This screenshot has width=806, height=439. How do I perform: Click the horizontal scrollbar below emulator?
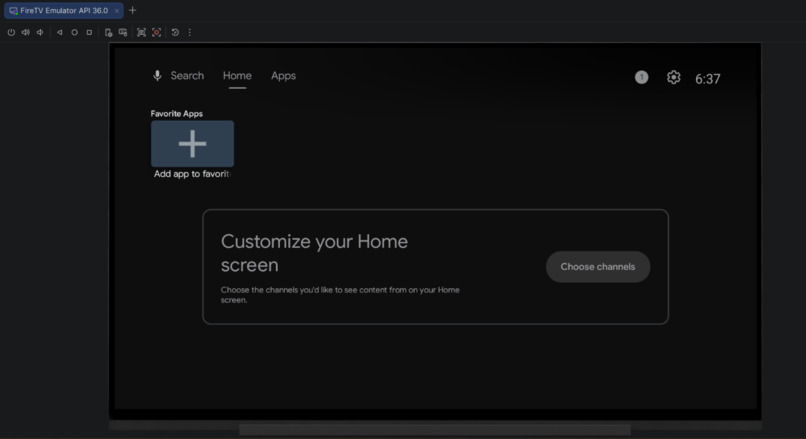tap(435, 429)
